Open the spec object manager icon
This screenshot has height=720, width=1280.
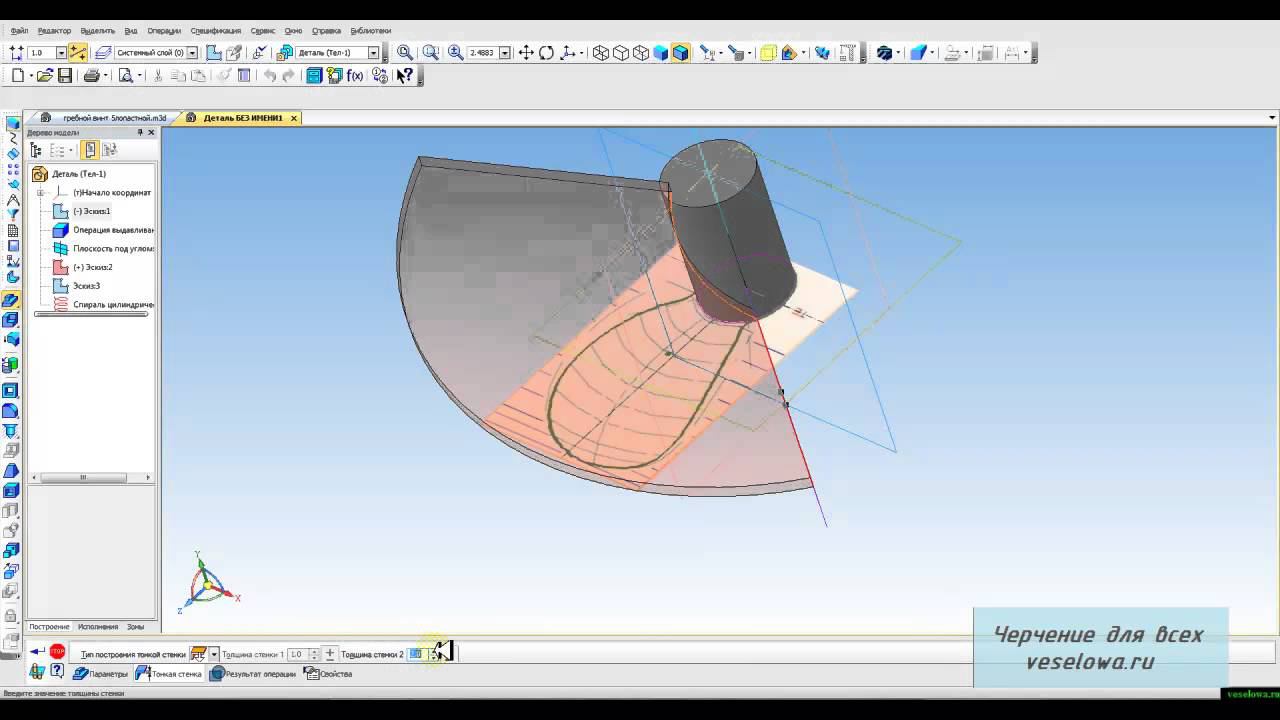(335, 76)
